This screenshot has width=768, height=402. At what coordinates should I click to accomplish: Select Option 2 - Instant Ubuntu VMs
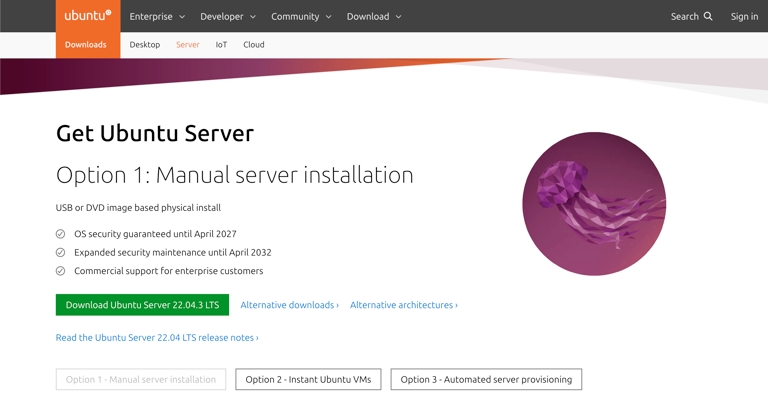[x=308, y=380]
